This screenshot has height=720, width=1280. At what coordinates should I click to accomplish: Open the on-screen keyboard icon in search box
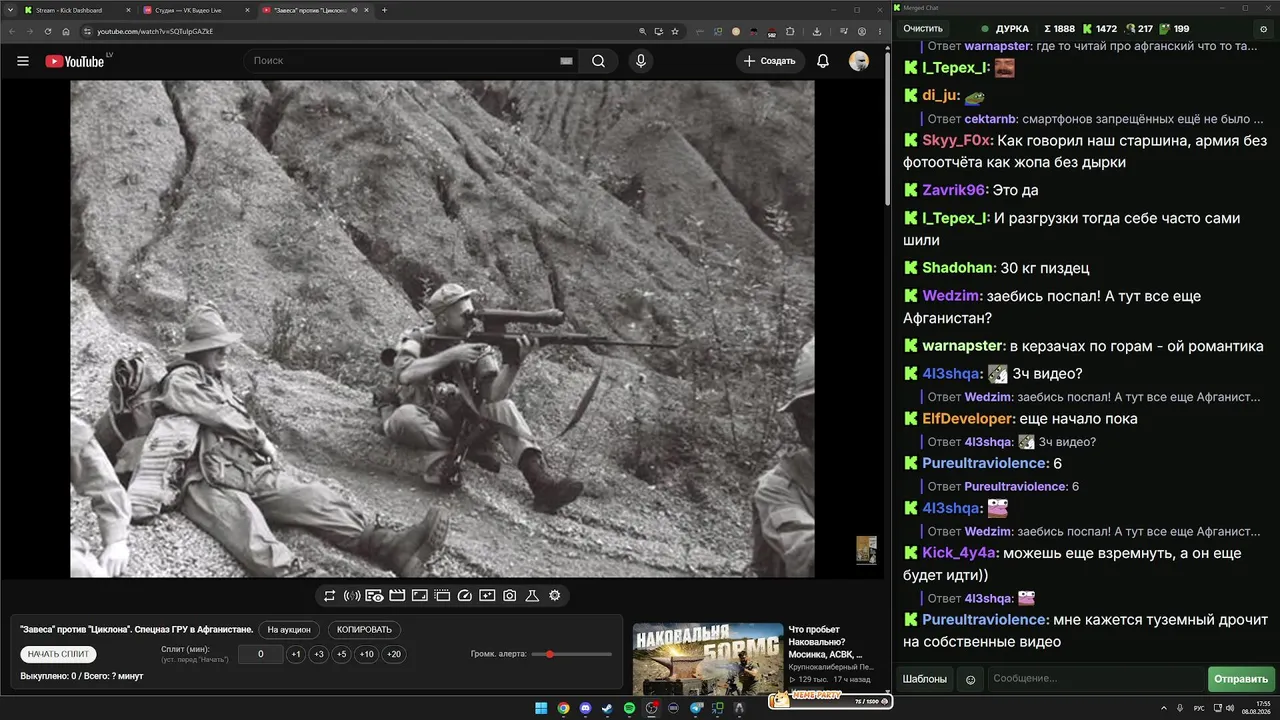pyautogui.click(x=566, y=61)
